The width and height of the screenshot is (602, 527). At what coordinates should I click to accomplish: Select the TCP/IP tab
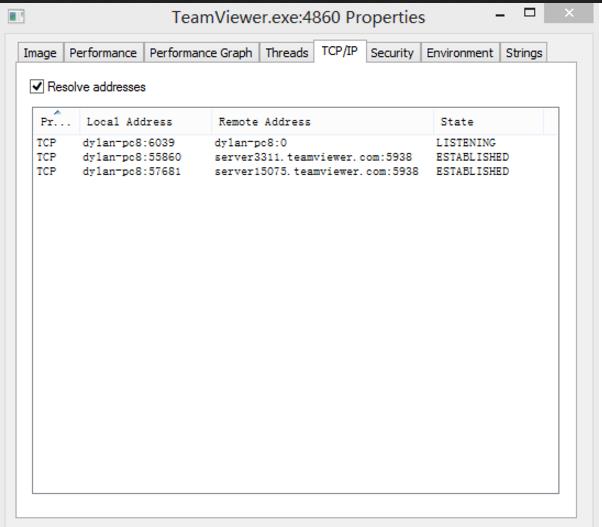click(339, 51)
